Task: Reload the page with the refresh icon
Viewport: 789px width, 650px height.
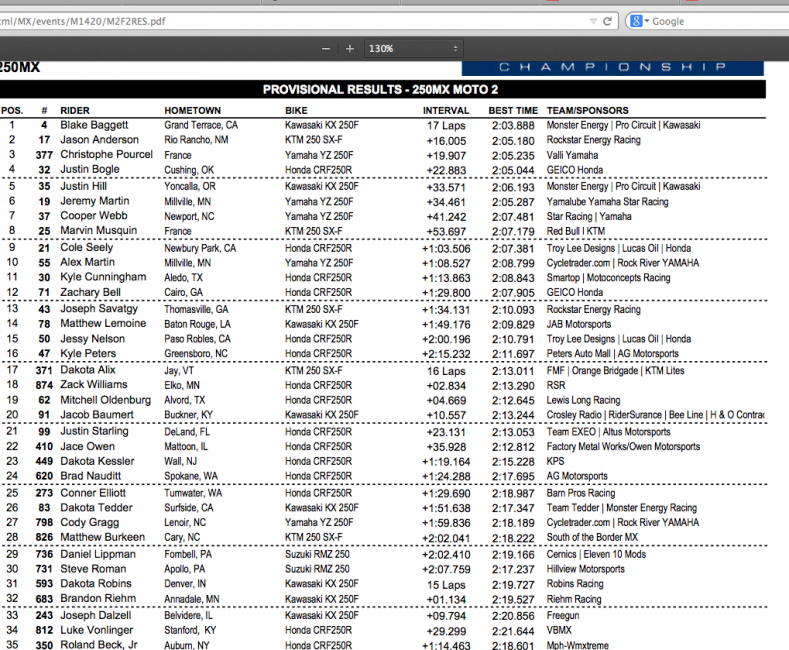Action: coord(607,21)
